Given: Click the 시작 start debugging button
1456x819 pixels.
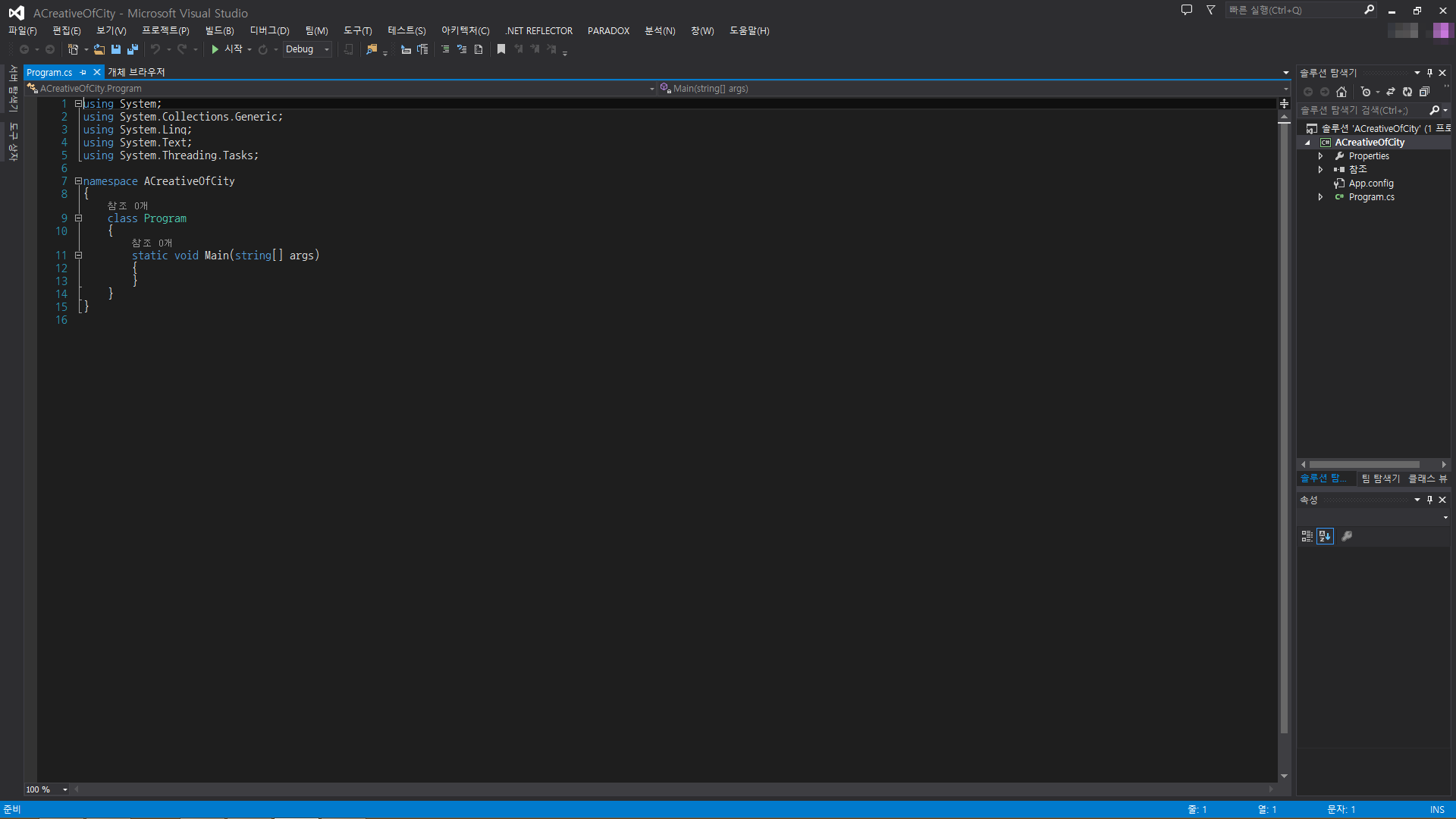Looking at the screenshot, I should [x=226, y=49].
